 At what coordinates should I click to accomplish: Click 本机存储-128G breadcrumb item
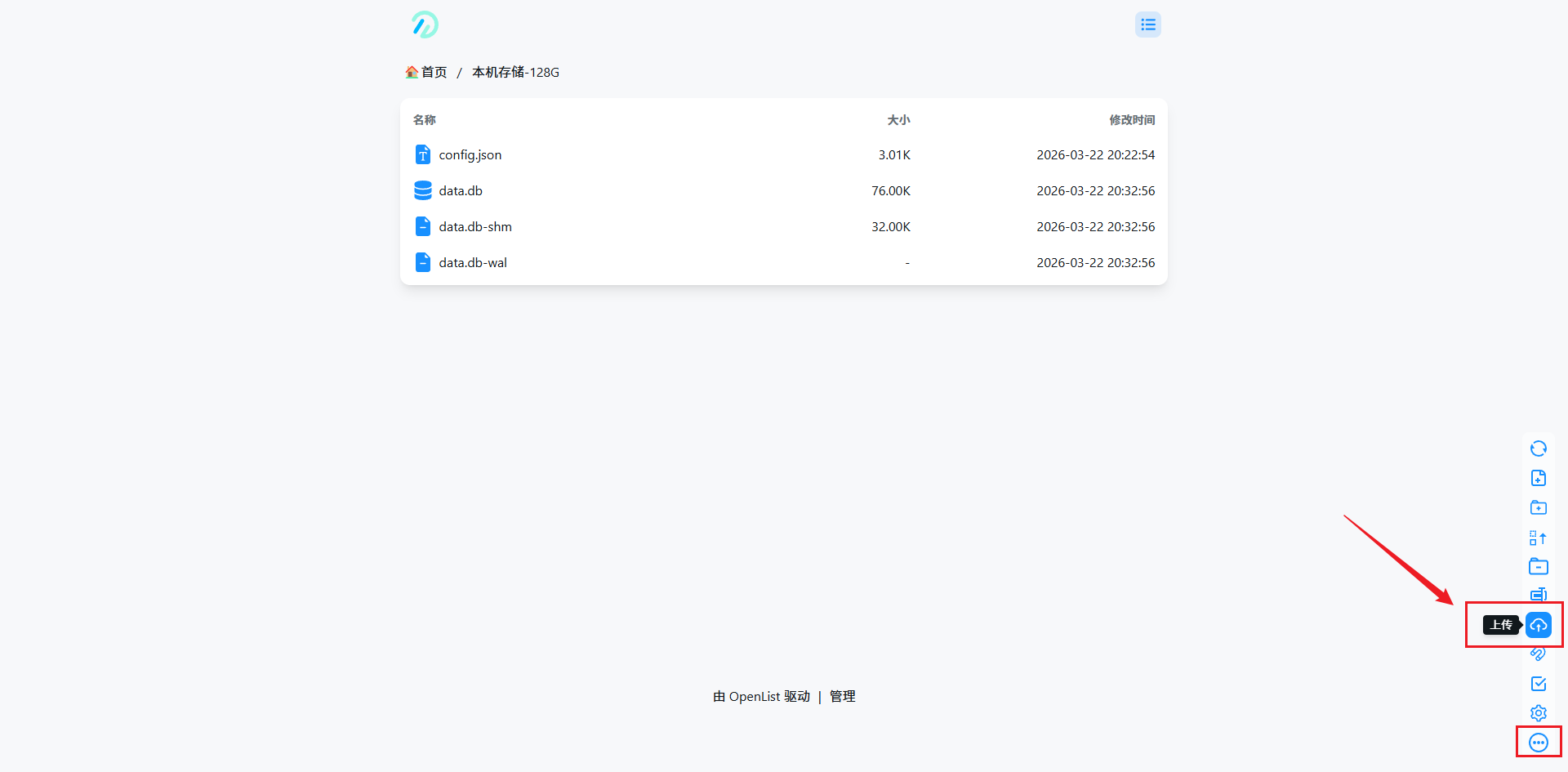tap(515, 72)
